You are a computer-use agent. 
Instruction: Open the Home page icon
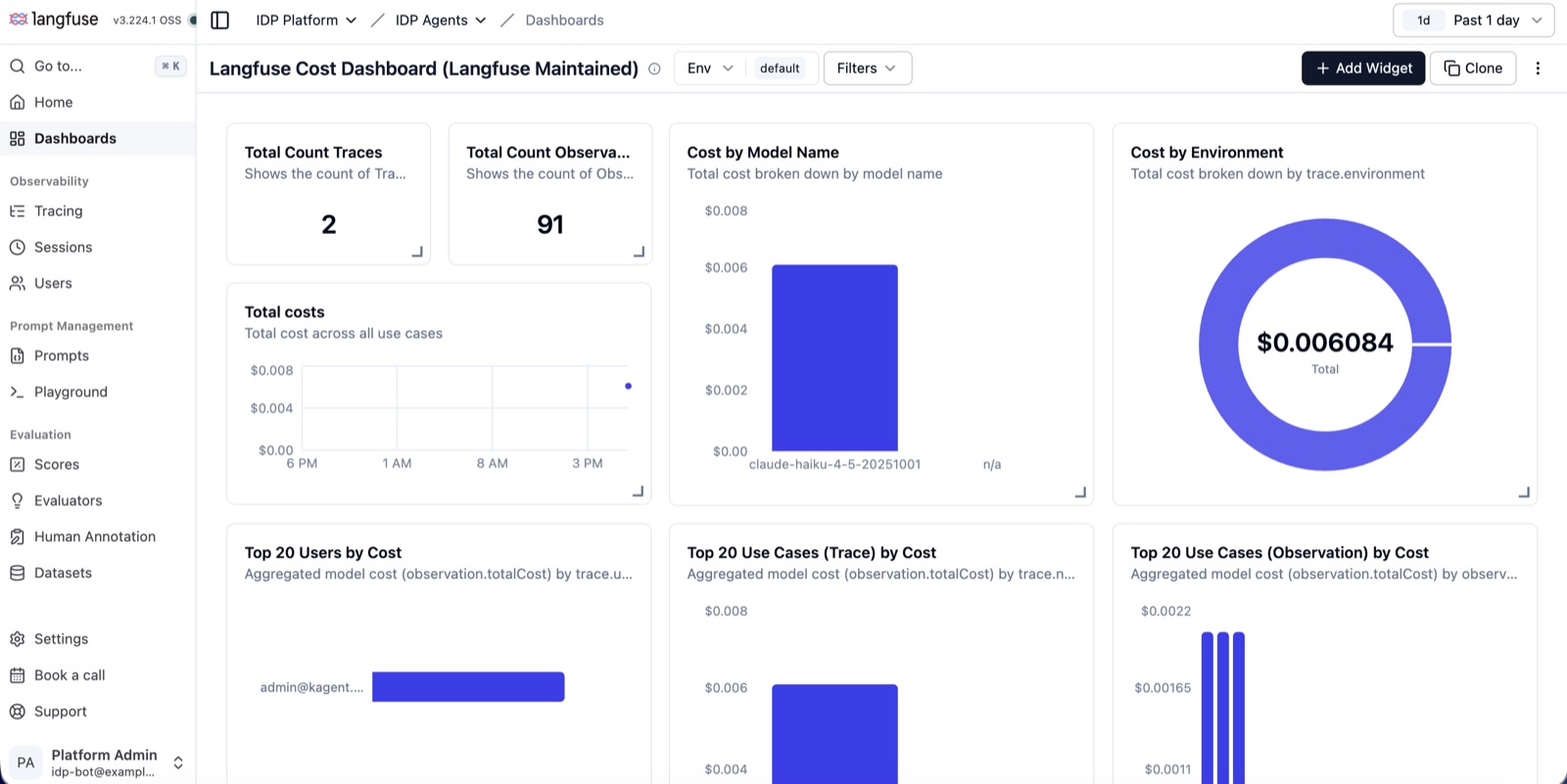[x=18, y=102]
